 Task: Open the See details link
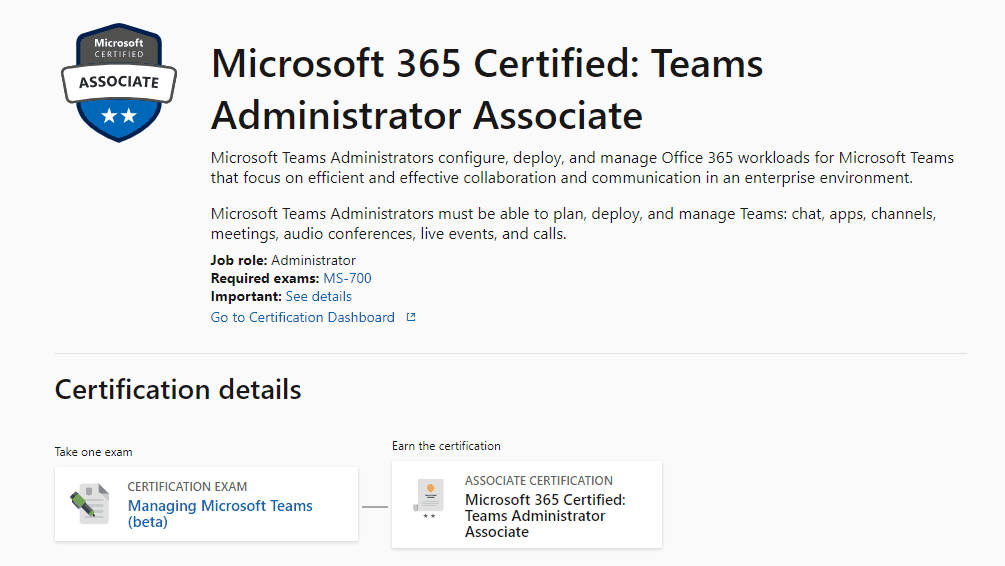[318, 297]
